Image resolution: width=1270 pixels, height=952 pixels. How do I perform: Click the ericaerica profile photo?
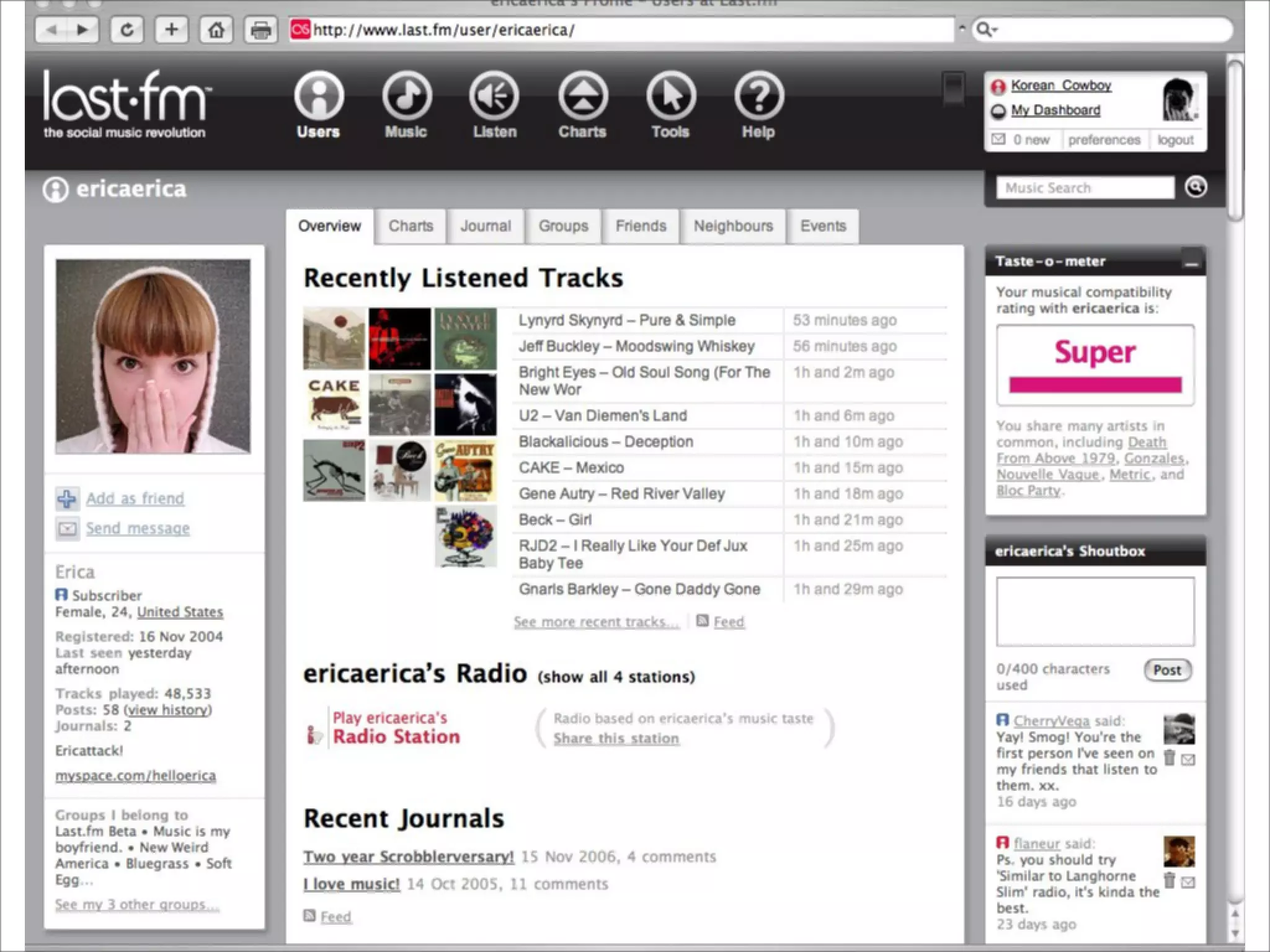tap(153, 356)
